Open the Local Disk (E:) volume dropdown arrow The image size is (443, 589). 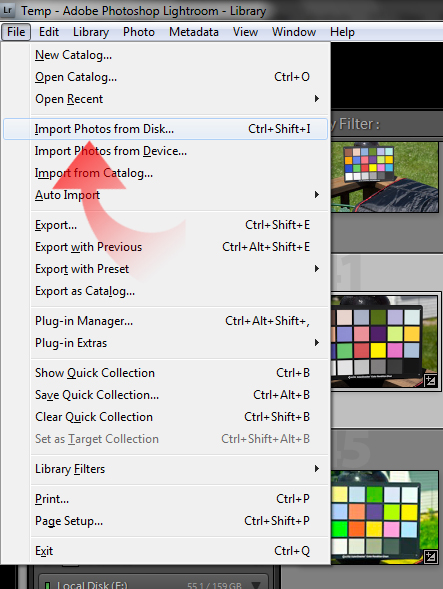(x=256, y=585)
